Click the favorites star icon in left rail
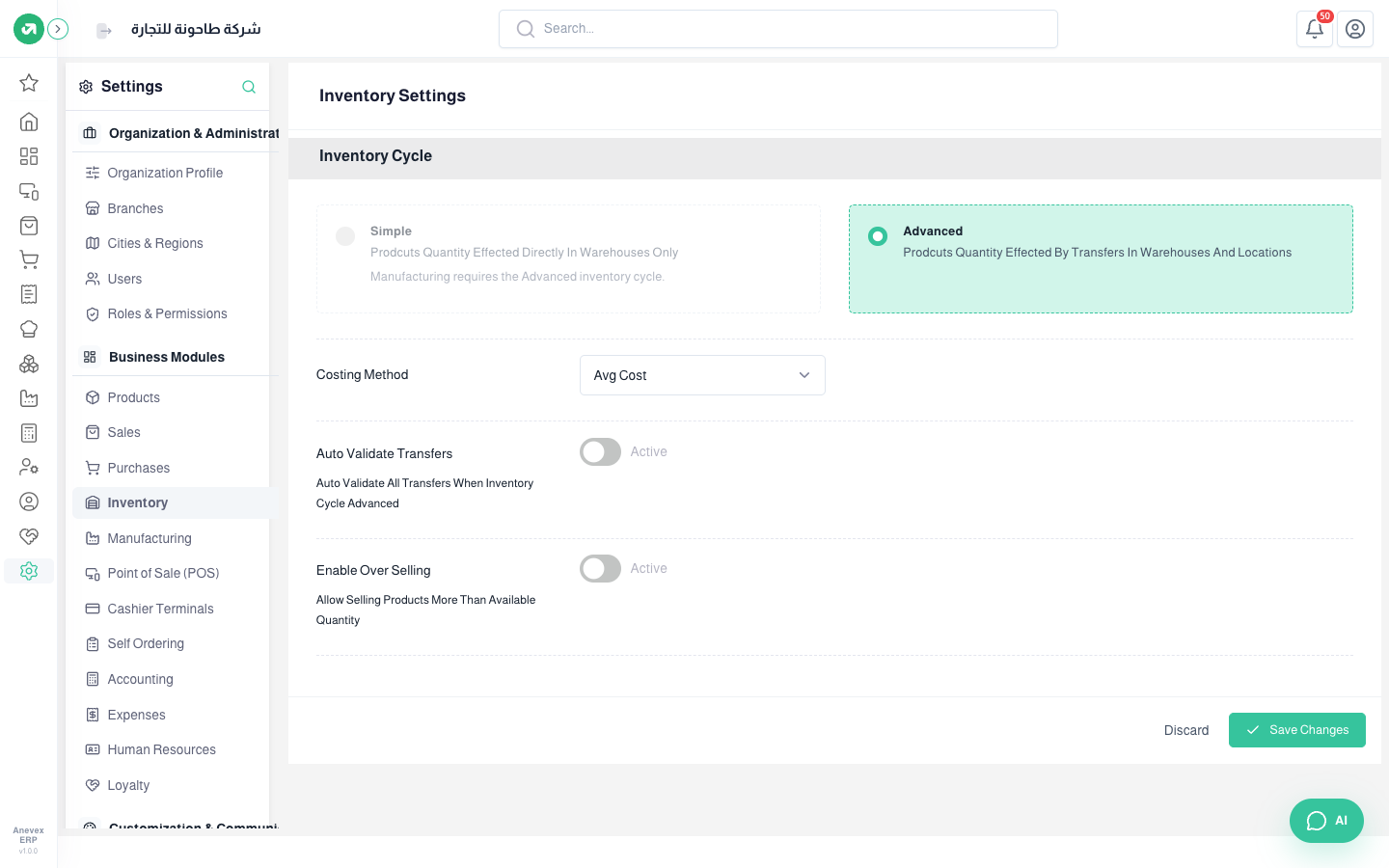 coord(29,83)
